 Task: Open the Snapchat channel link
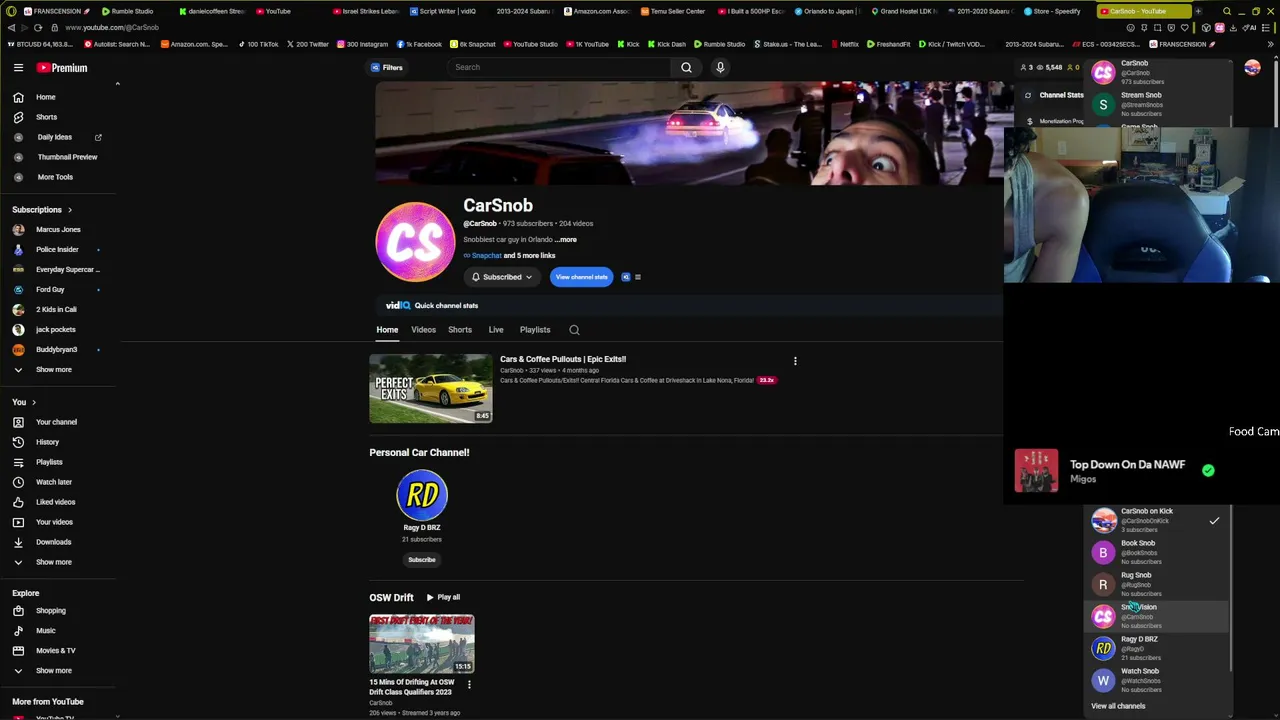pyautogui.click(x=487, y=256)
